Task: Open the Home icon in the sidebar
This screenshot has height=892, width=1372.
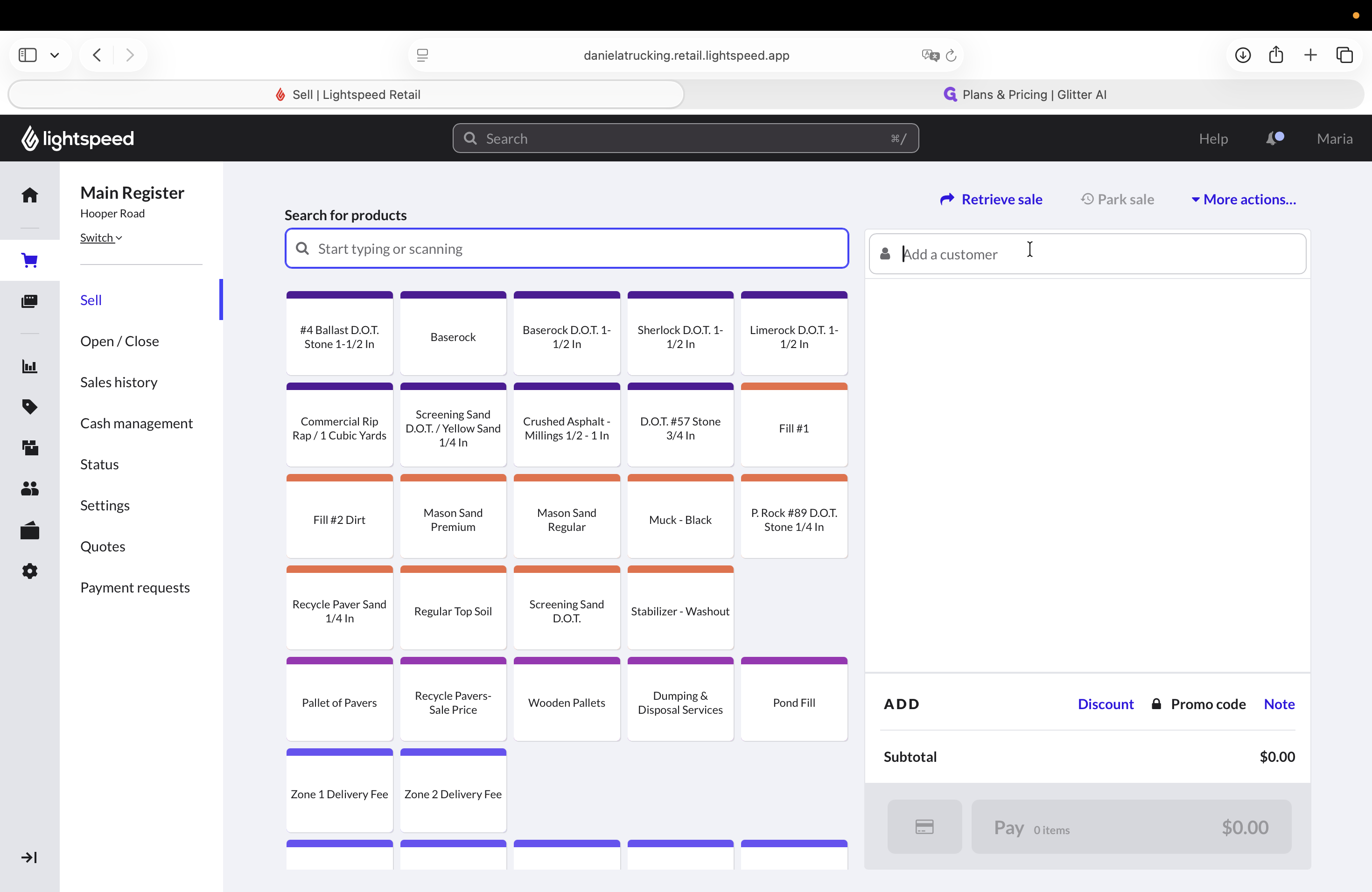Action: tap(29, 195)
